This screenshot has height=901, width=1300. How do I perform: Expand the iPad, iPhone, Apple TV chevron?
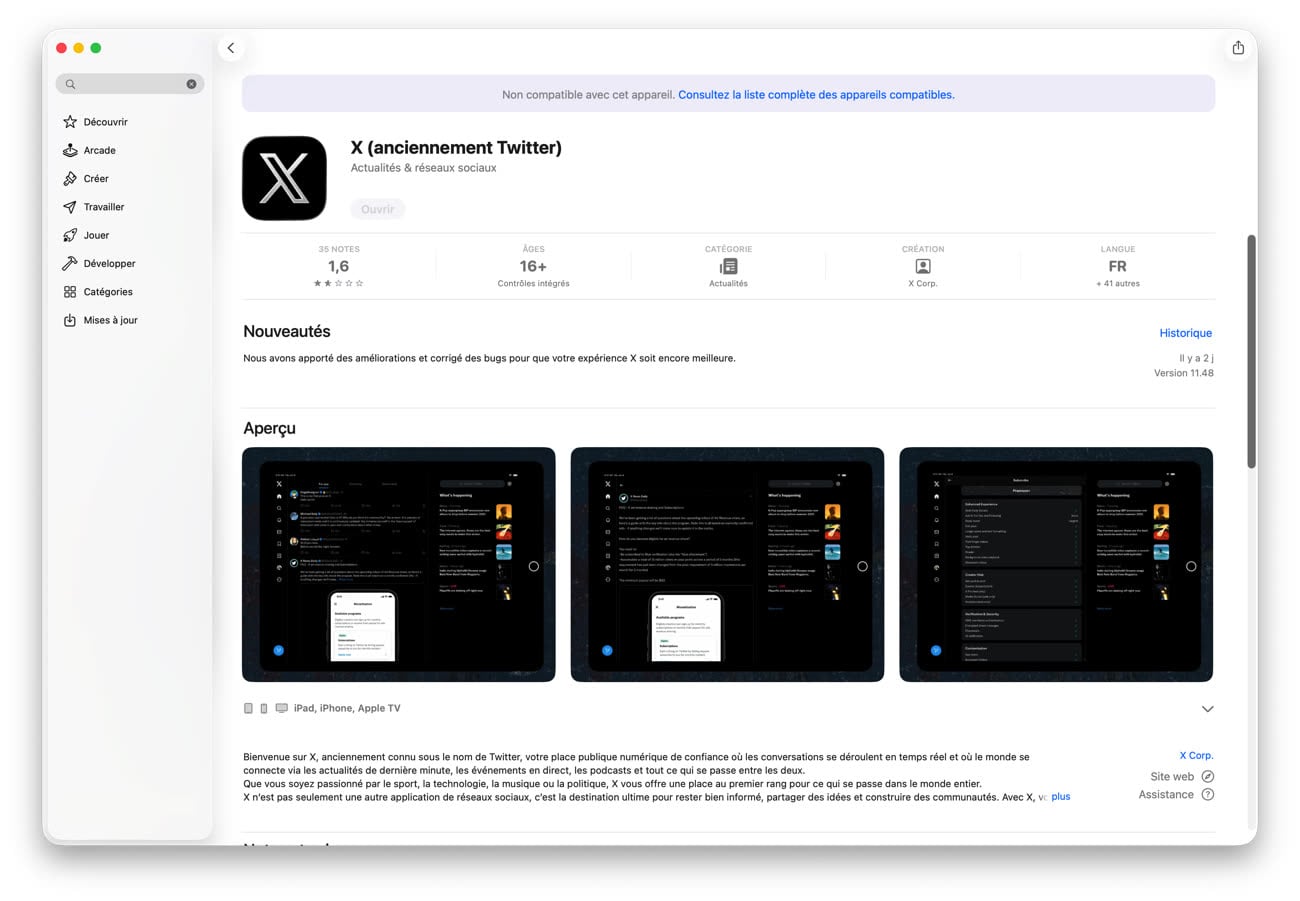click(x=1207, y=709)
